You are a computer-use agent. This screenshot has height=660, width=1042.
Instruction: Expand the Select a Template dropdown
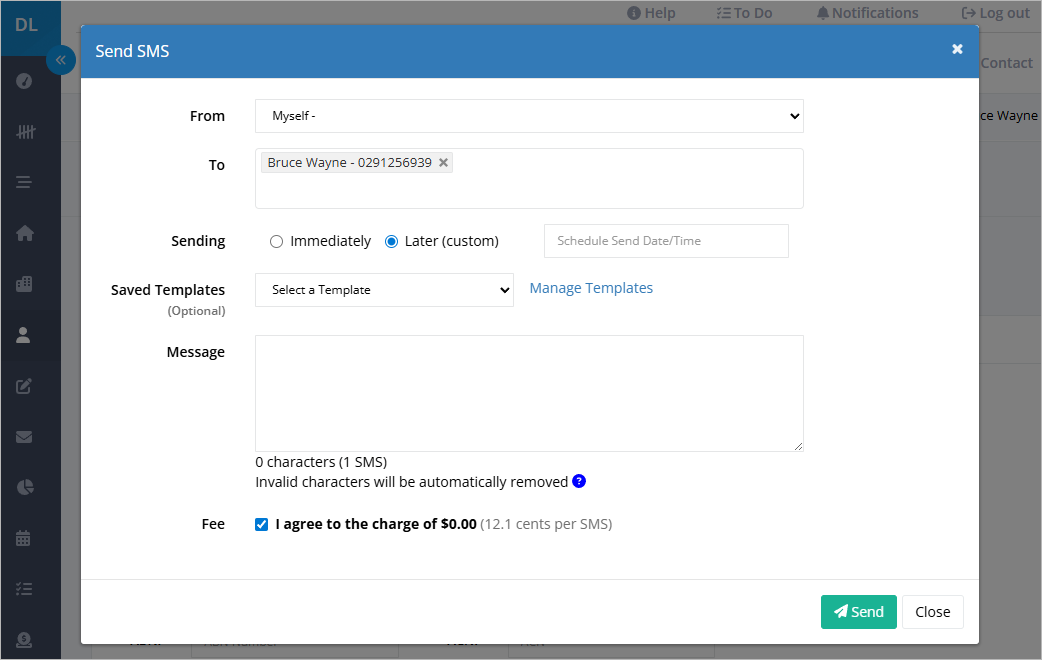[x=384, y=290]
